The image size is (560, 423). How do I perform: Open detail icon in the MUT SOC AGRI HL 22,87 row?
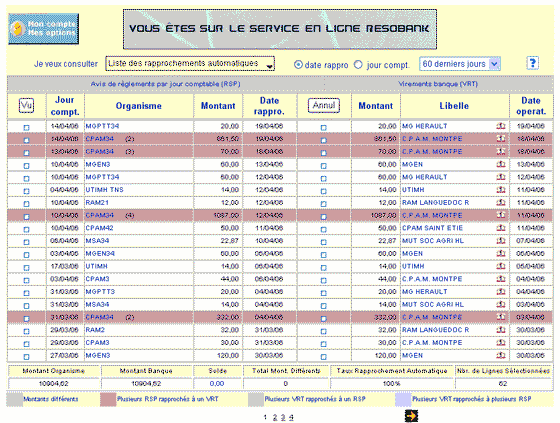click(x=501, y=241)
